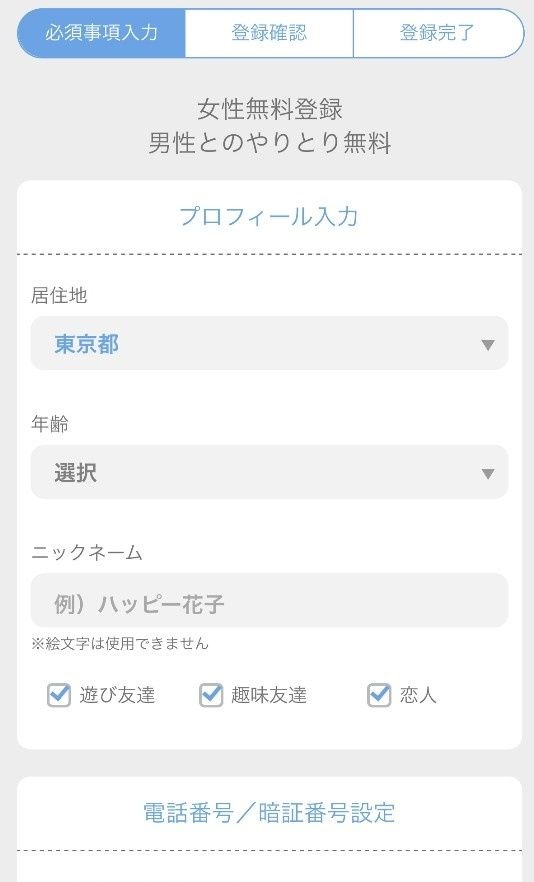Open the 居住地 dropdown showing 東京都
This screenshot has width=534, height=882.
click(269, 343)
